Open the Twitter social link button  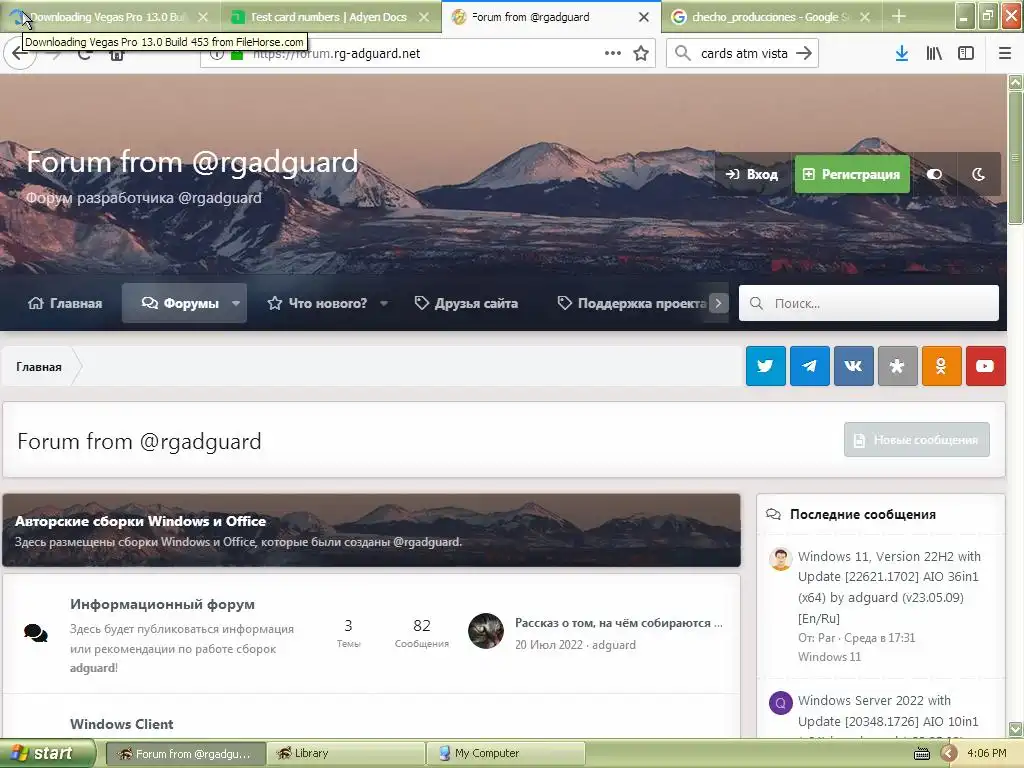pos(765,366)
